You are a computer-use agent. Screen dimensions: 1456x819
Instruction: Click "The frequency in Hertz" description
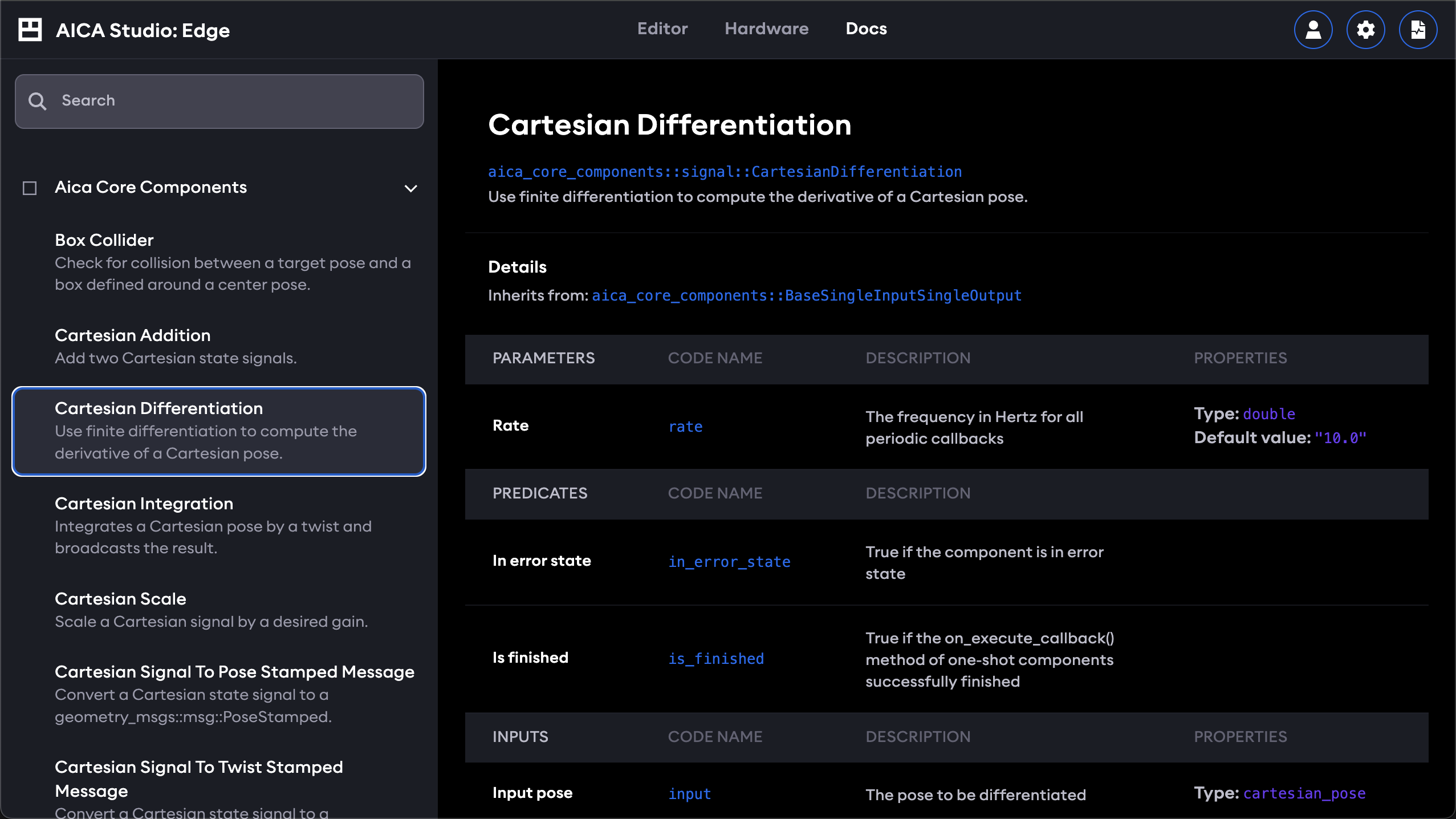(x=974, y=428)
